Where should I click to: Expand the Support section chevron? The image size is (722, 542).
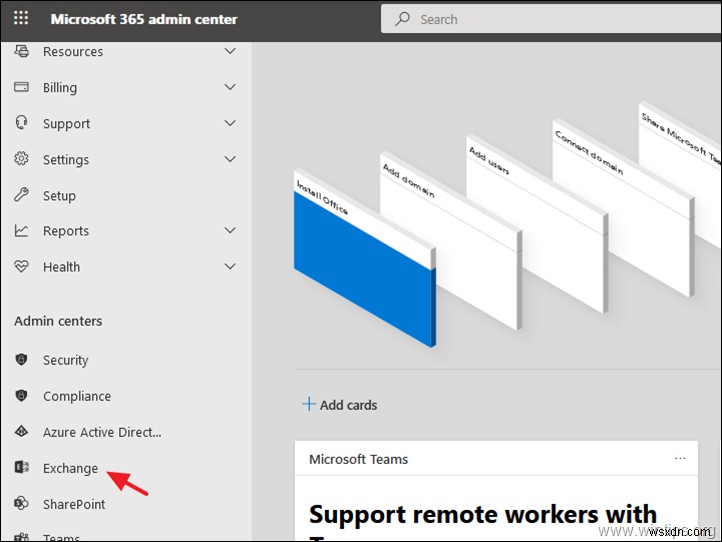coord(230,123)
